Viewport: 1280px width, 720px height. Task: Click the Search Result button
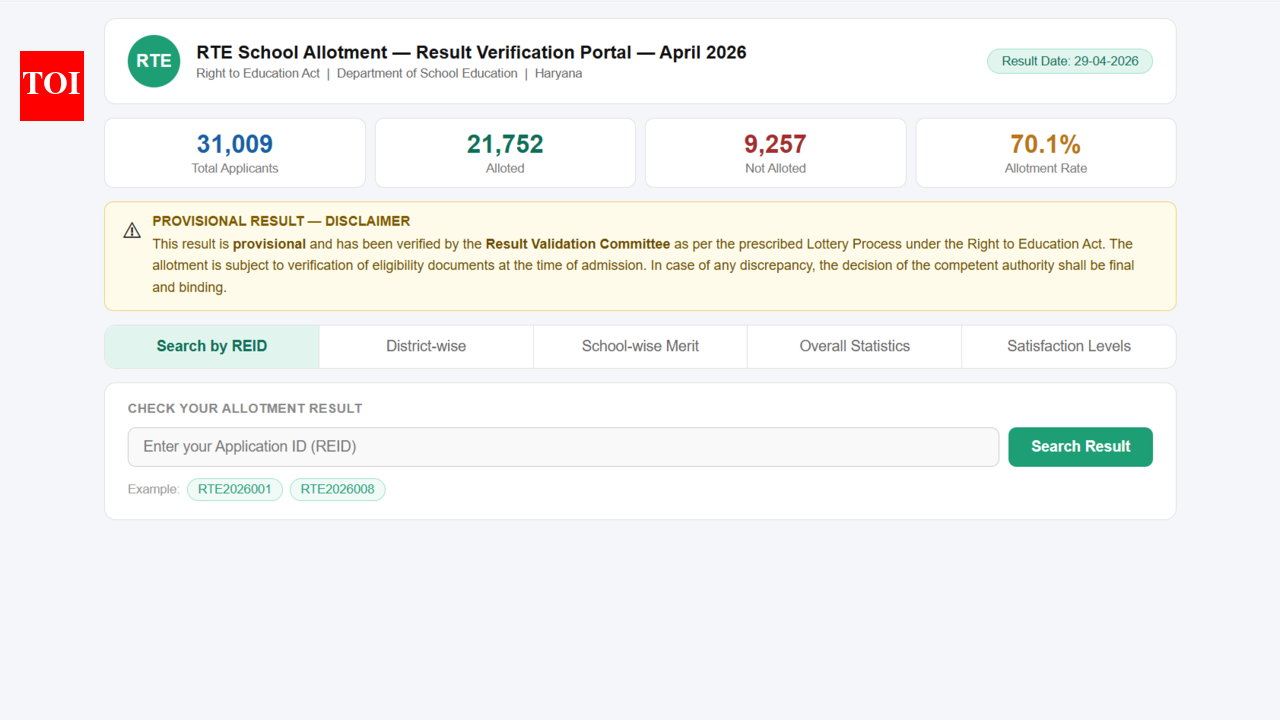1080,447
